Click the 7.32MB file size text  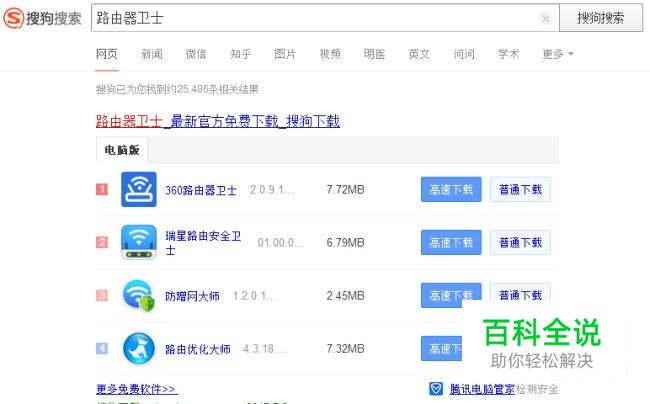[345, 349]
